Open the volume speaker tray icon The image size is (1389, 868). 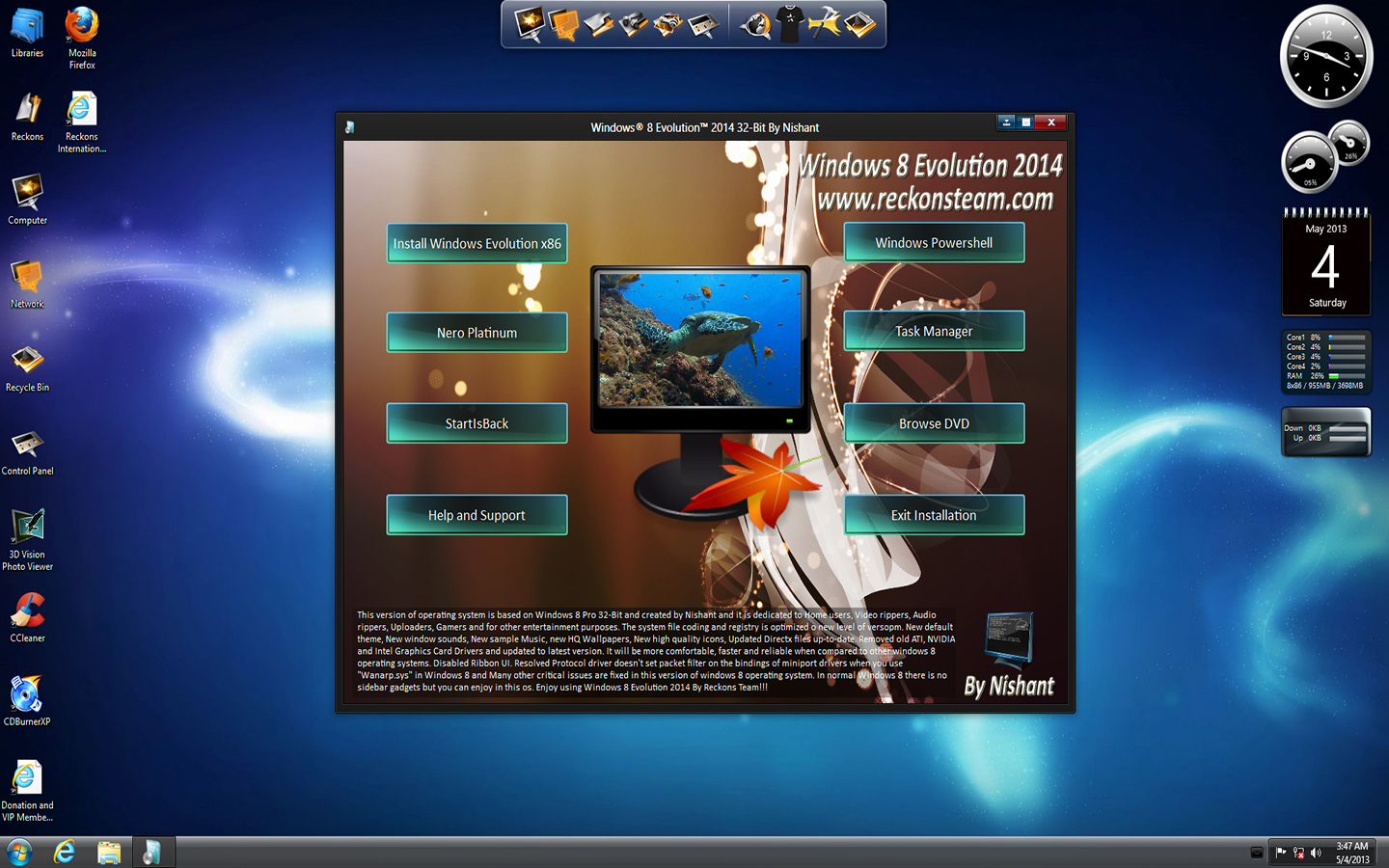click(1316, 853)
